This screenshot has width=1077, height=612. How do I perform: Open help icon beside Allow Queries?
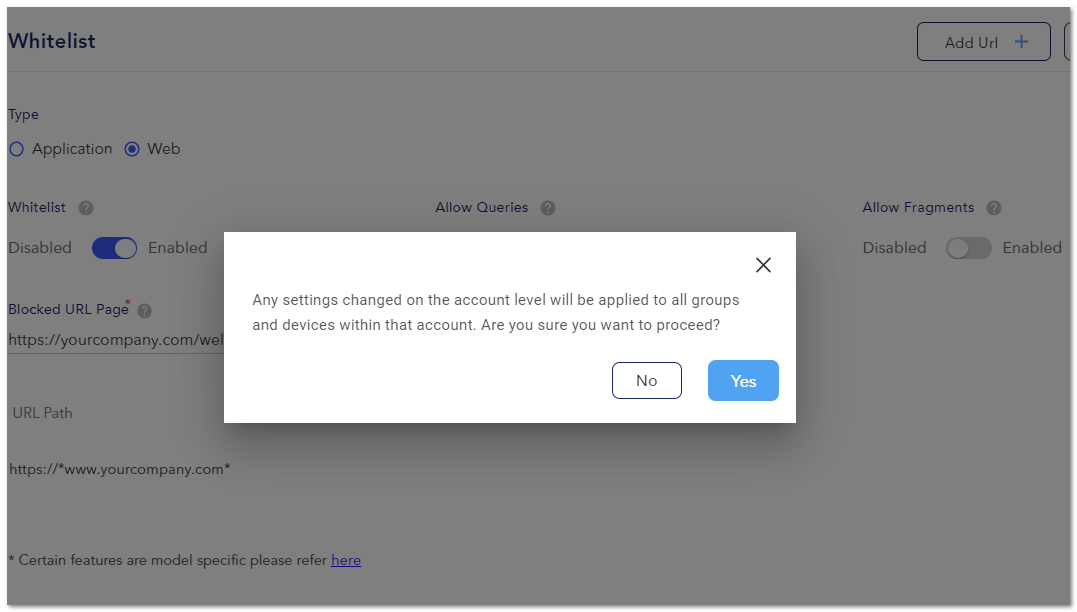point(547,208)
